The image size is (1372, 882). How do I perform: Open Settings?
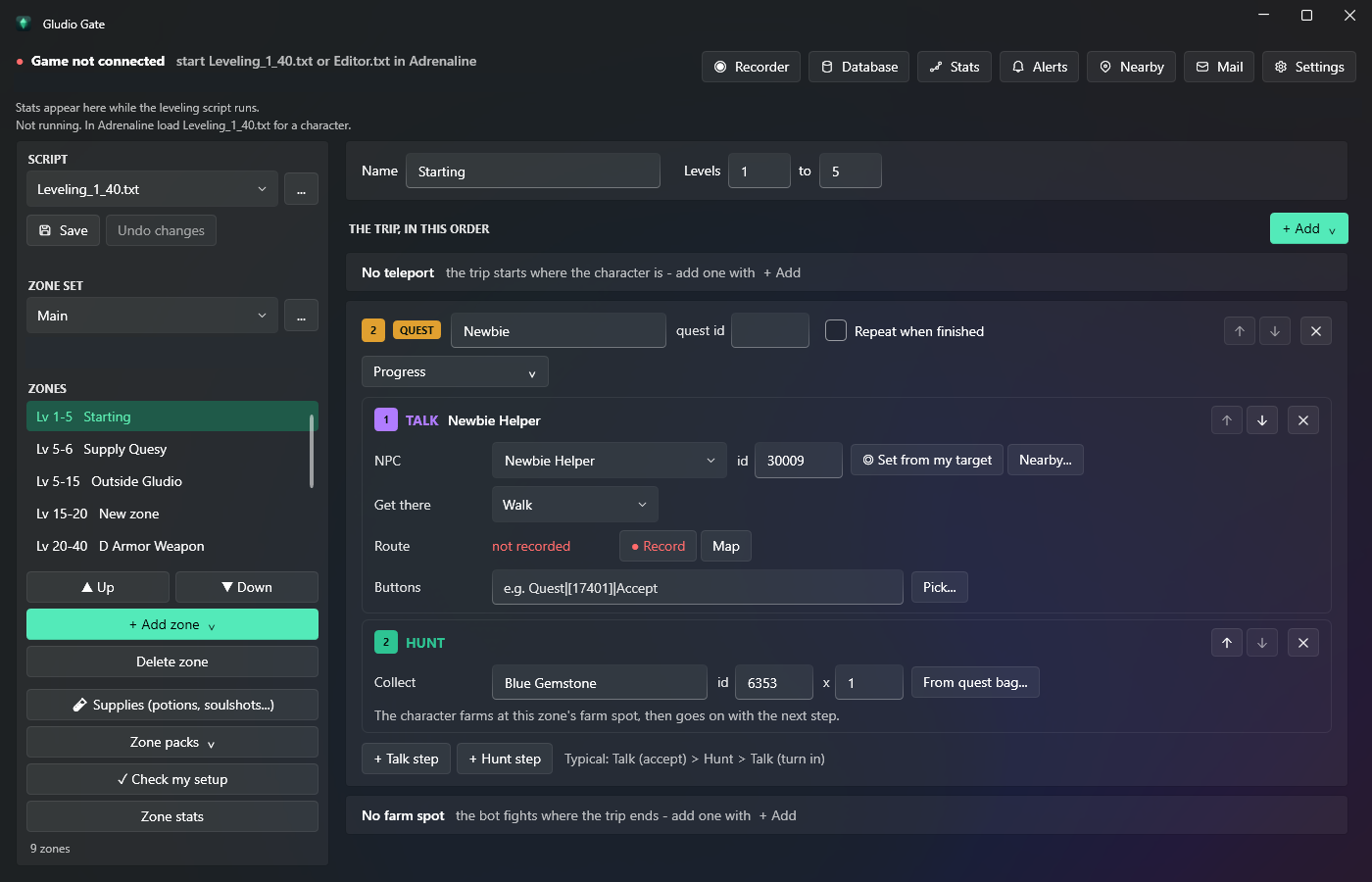click(1309, 67)
